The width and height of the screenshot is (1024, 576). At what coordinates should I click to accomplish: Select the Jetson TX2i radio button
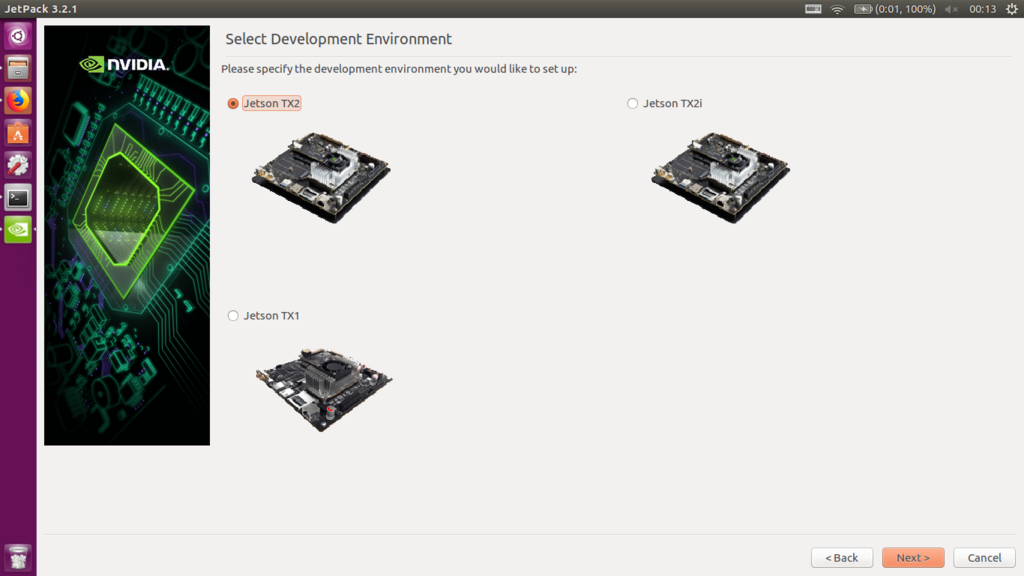click(632, 103)
